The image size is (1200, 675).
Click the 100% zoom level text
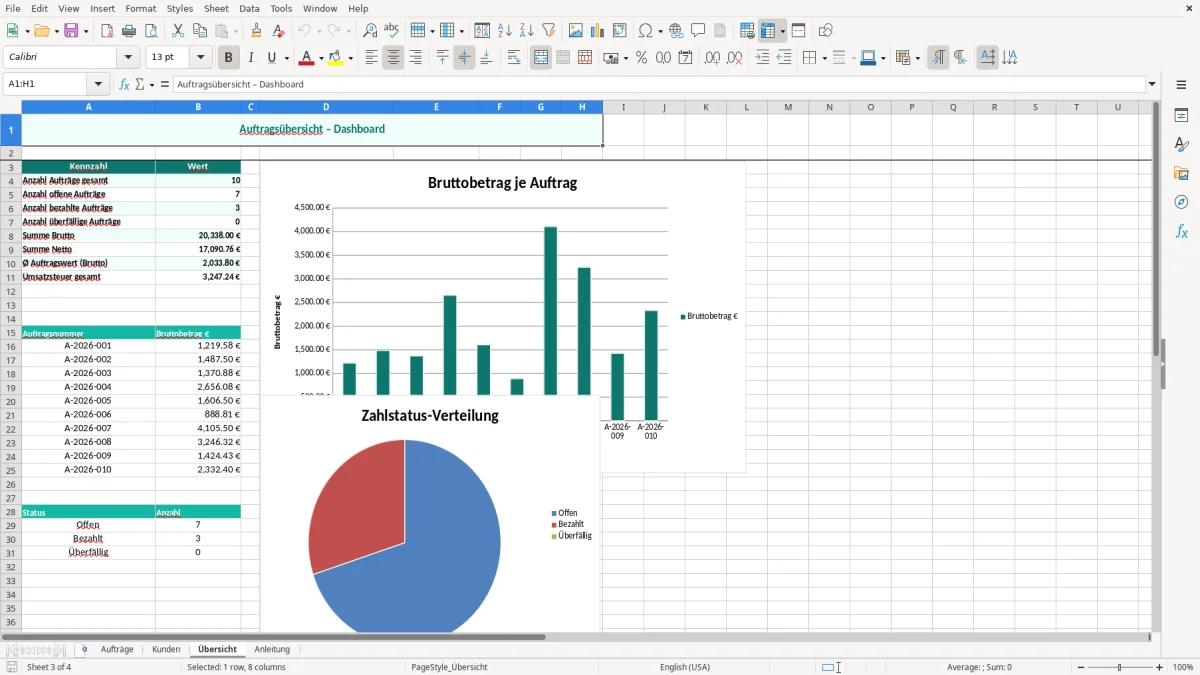(1183, 667)
